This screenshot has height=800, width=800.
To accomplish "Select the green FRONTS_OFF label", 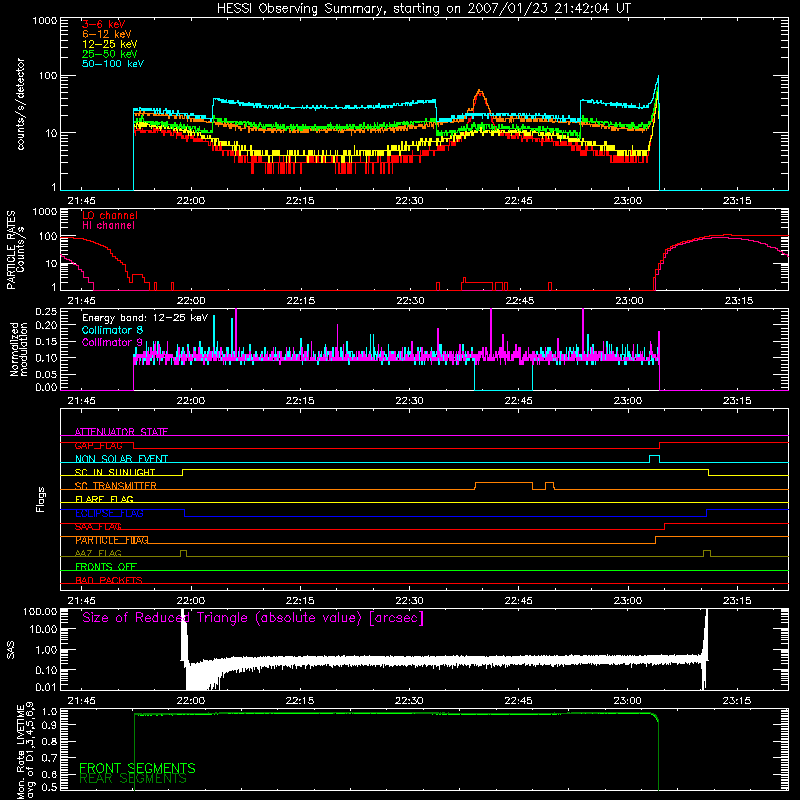I will coord(106,567).
